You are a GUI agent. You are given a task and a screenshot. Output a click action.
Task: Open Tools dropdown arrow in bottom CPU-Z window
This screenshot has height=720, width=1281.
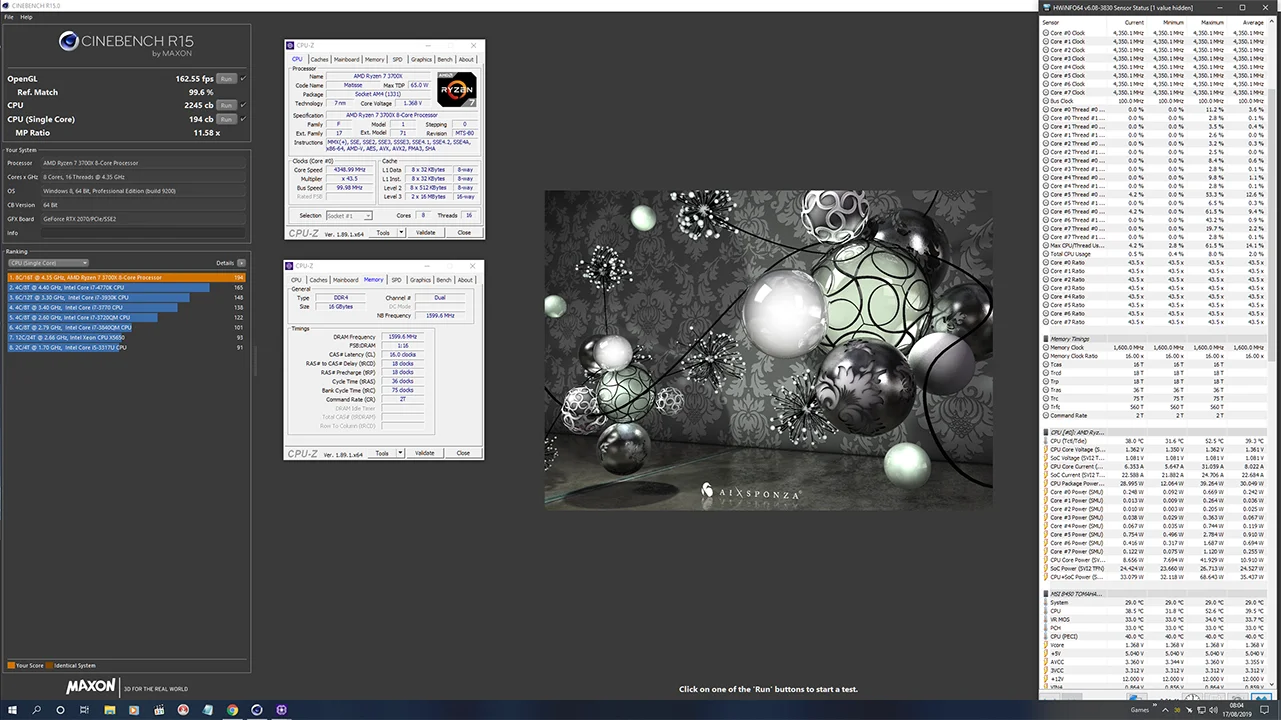pyautogui.click(x=401, y=452)
